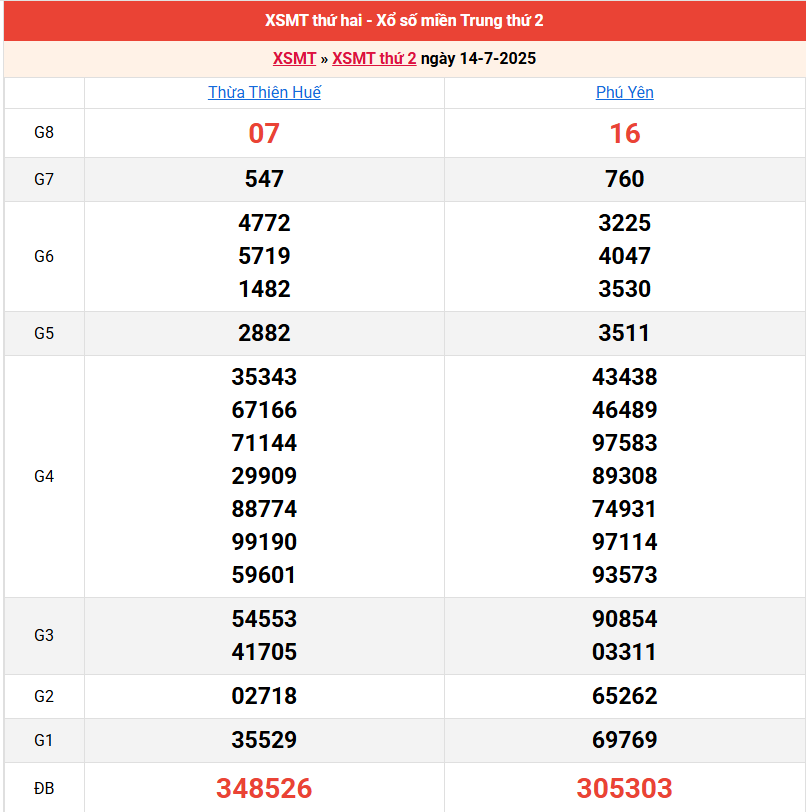Click the G6 row label
This screenshot has height=812, width=806.
44,256
